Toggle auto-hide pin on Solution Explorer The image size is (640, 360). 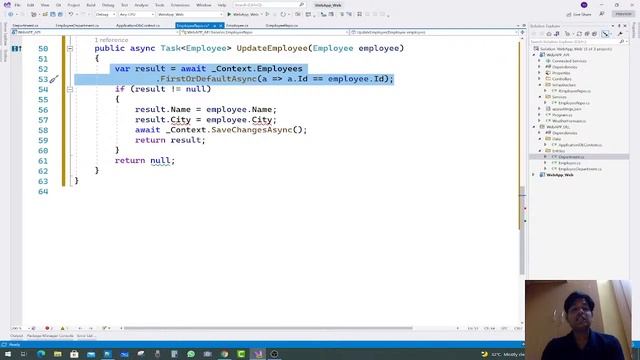(x=619, y=26)
